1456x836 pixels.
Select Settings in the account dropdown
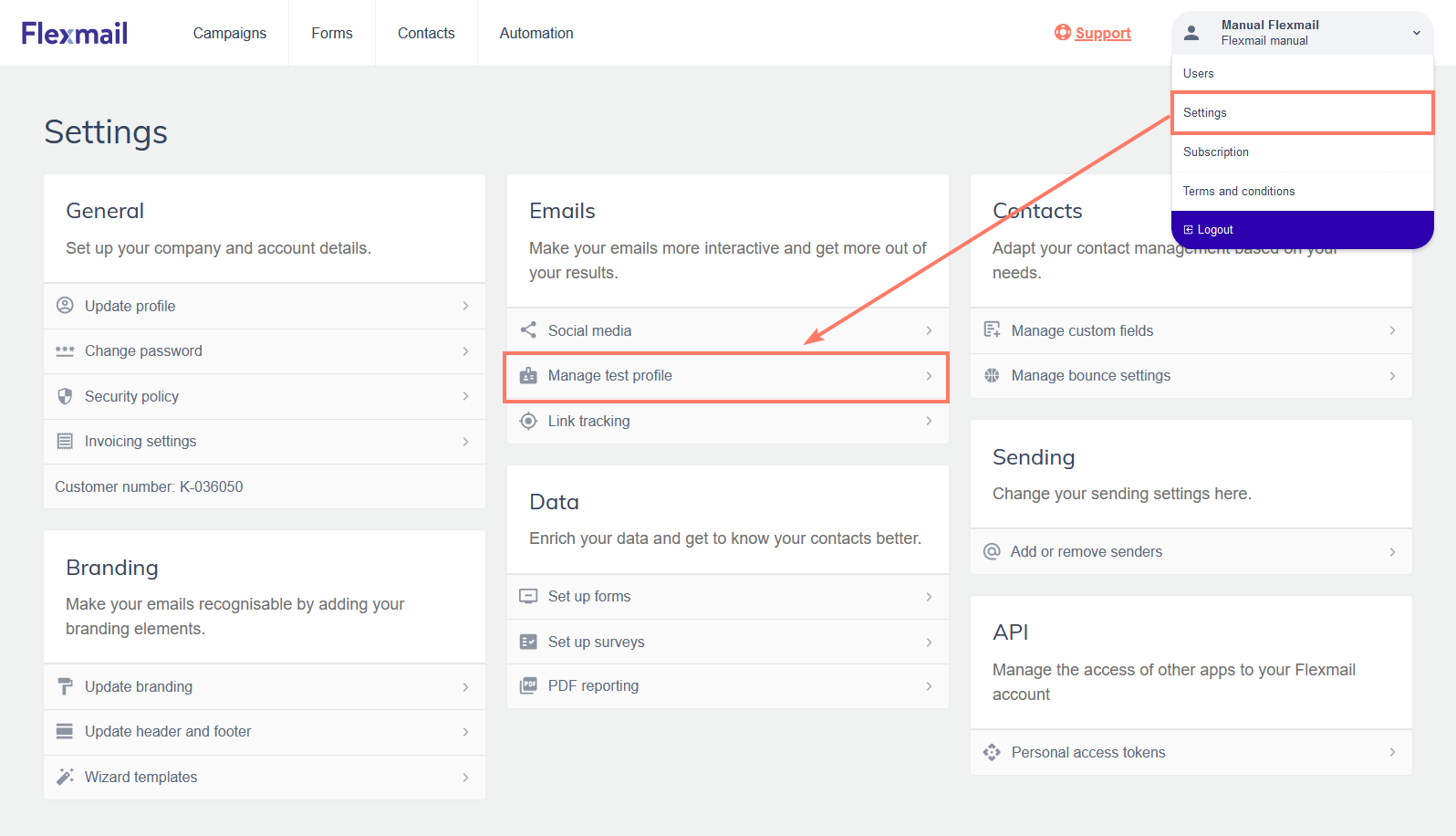tap(1303, 112)
